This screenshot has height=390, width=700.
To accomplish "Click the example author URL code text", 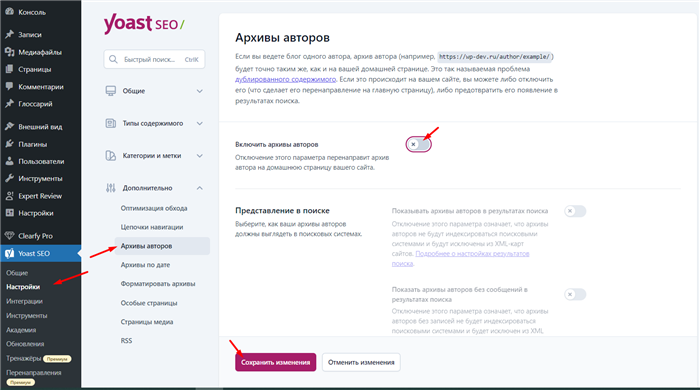I will point(494,57).
